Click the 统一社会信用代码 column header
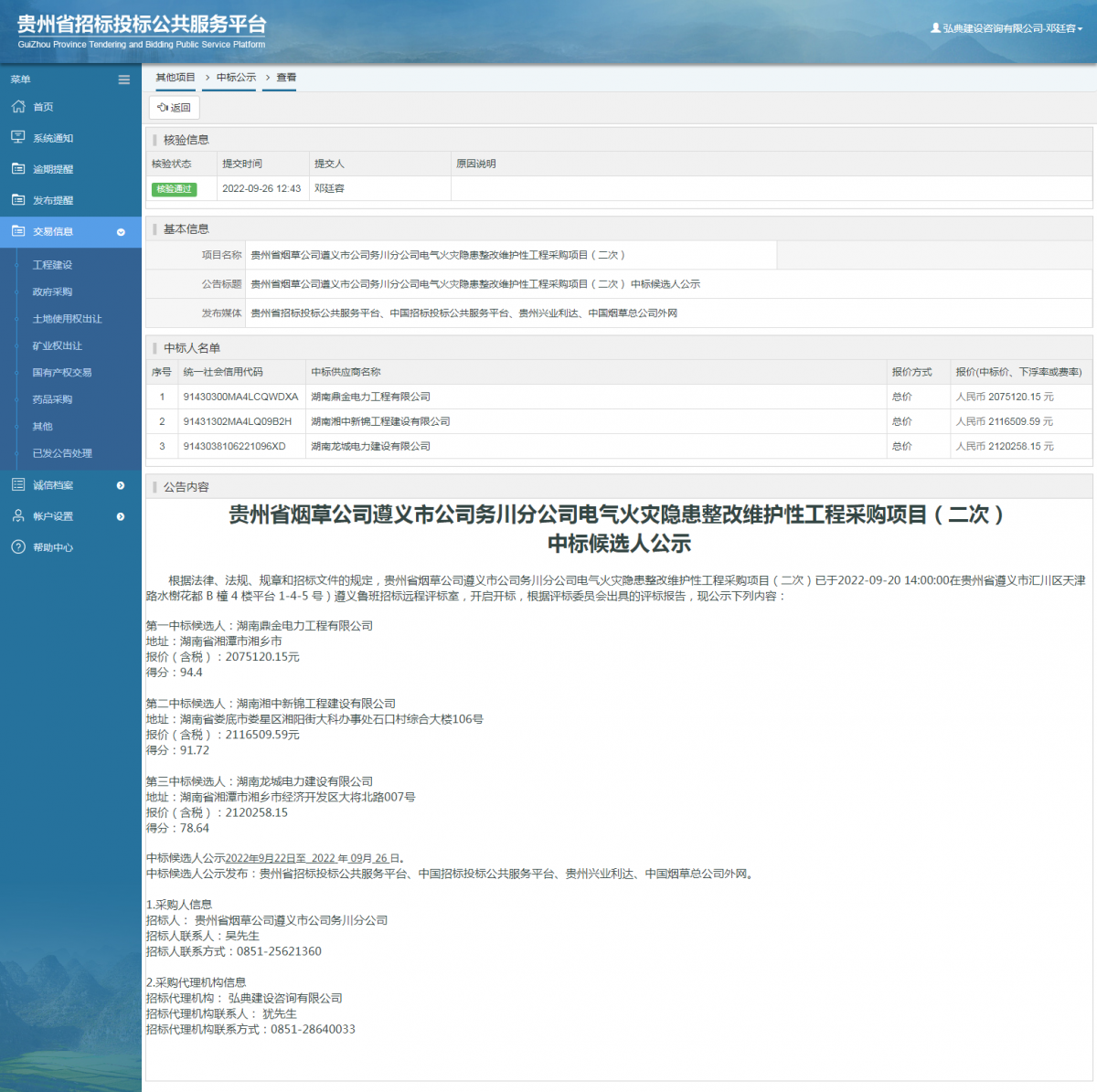Screen dimensions: 1097x1092 pyautogui.click(x=223, y=373)
